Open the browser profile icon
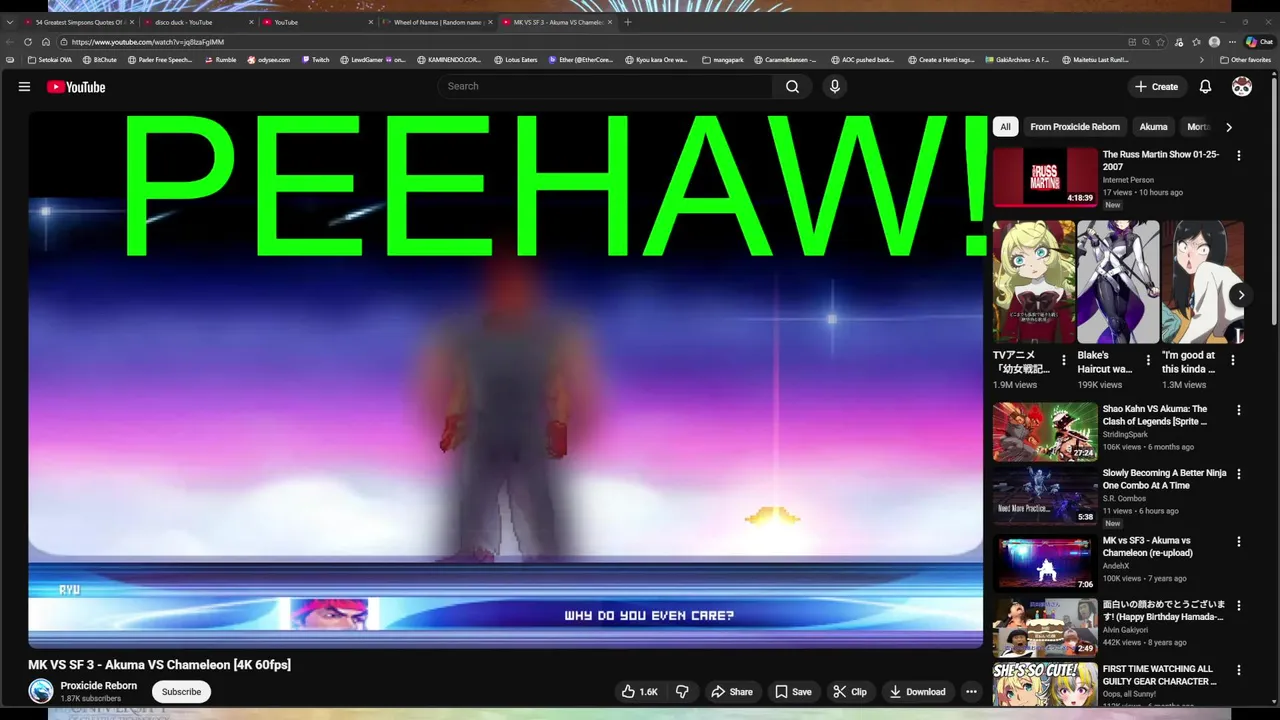 (1214, 42)
